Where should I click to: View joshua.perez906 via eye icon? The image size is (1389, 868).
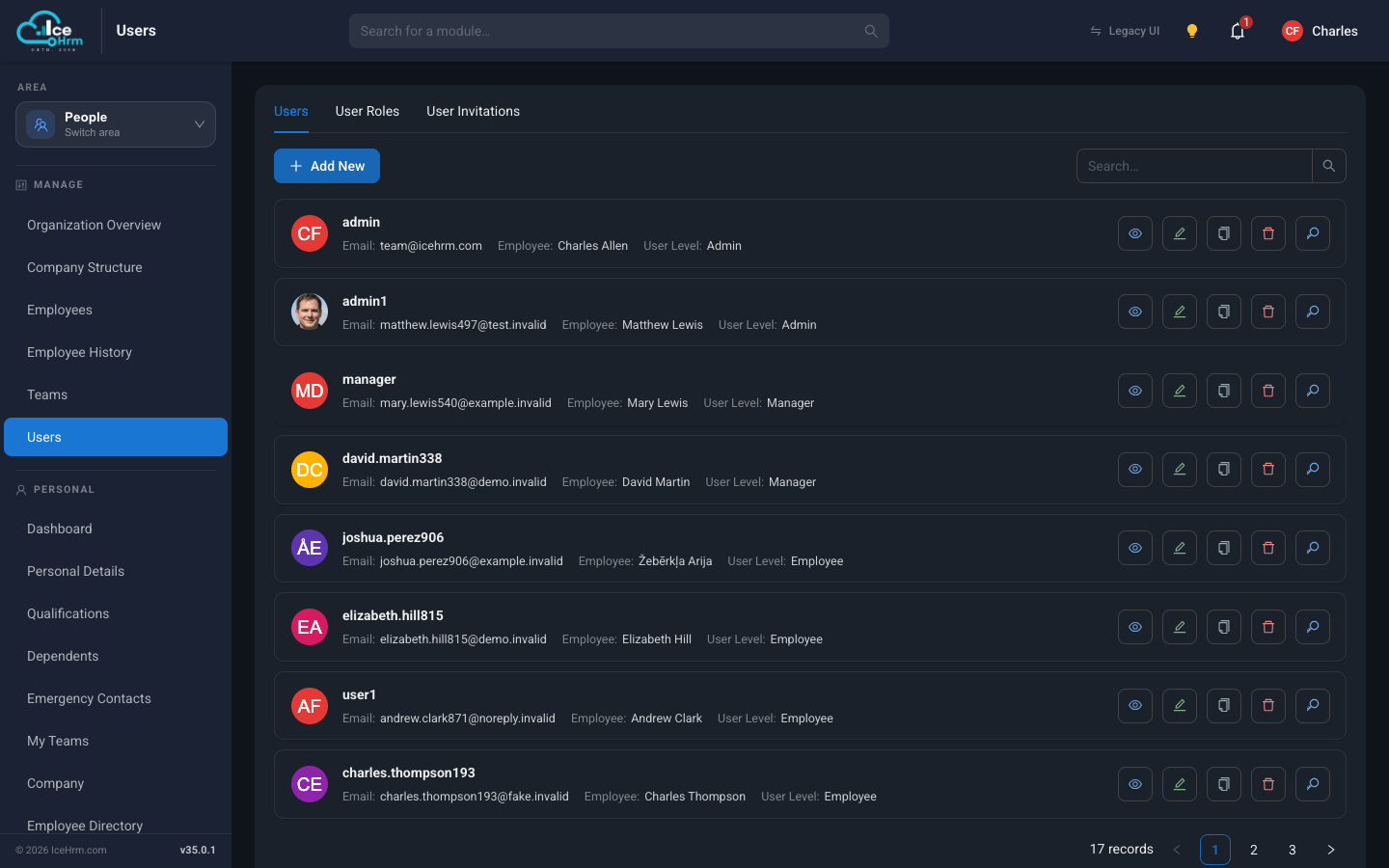pyautogui.click(x=1135, y=548)
